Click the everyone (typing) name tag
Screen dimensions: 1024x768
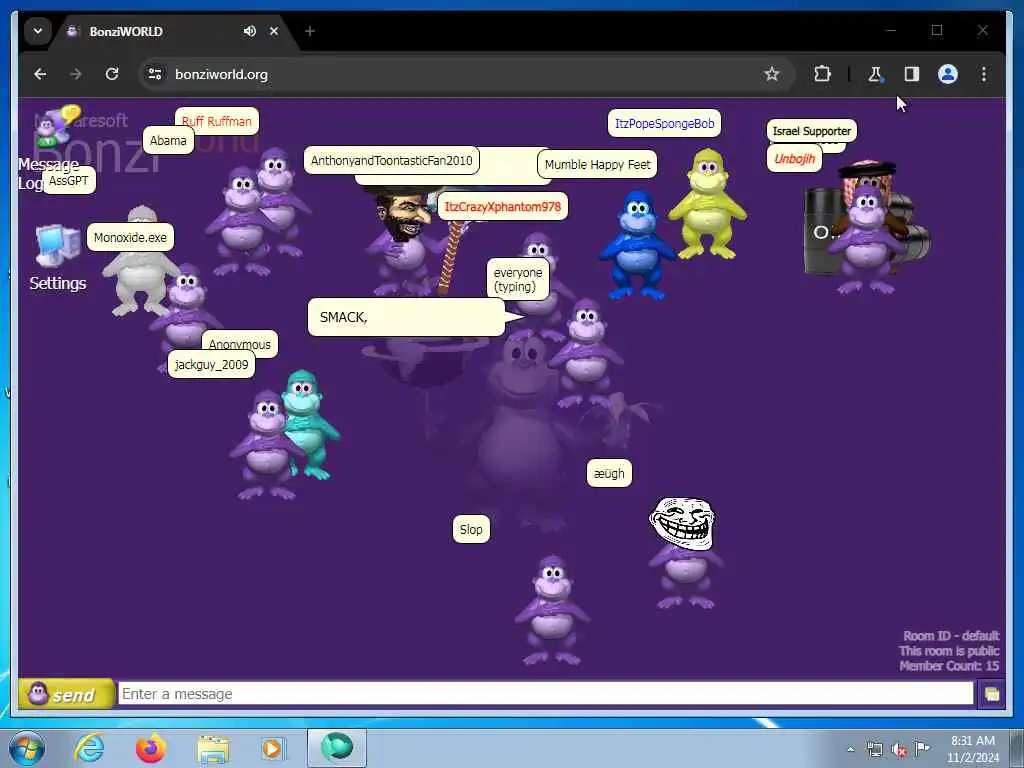(518, 280)
